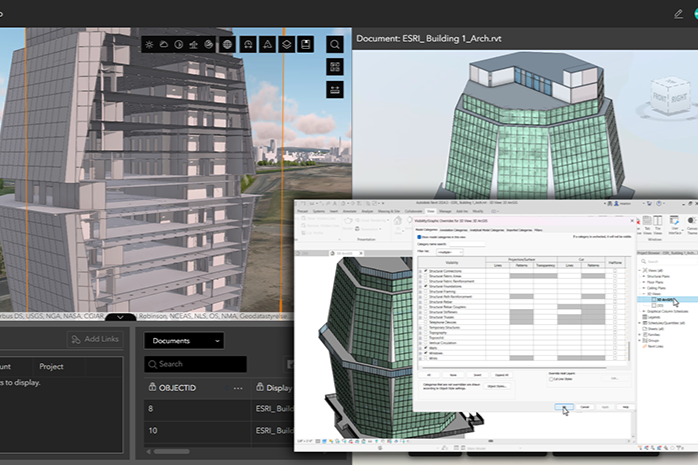Click the lock icon beside Display column

[260, 387]
